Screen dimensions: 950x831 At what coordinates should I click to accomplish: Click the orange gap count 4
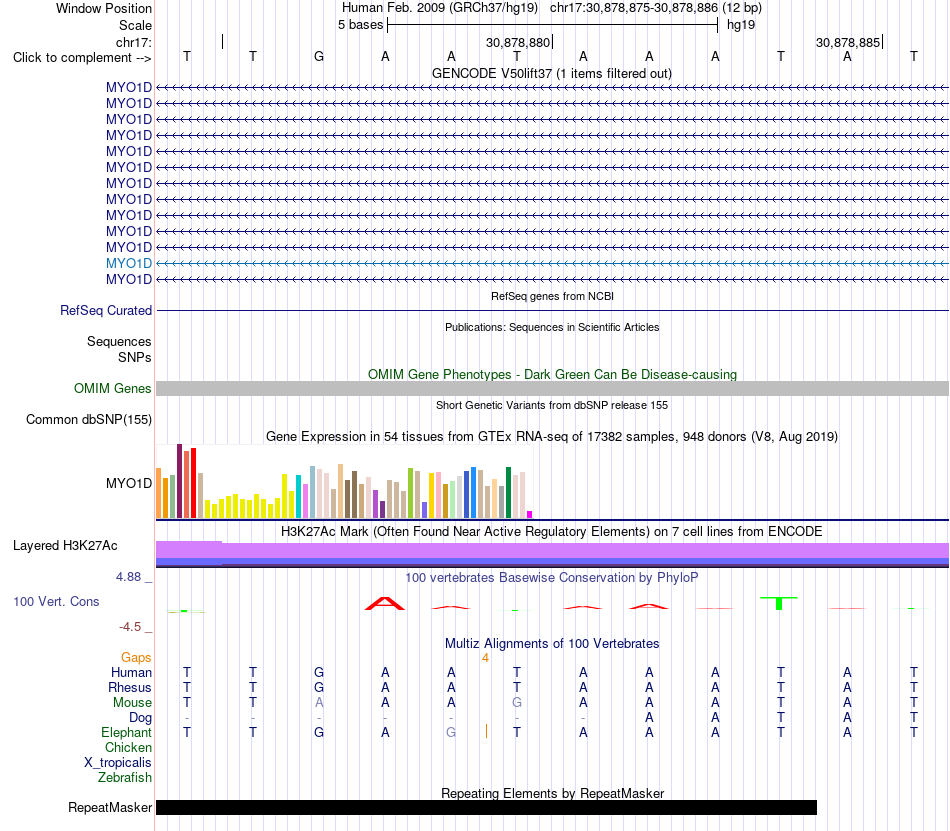click(x=485, y=658)
